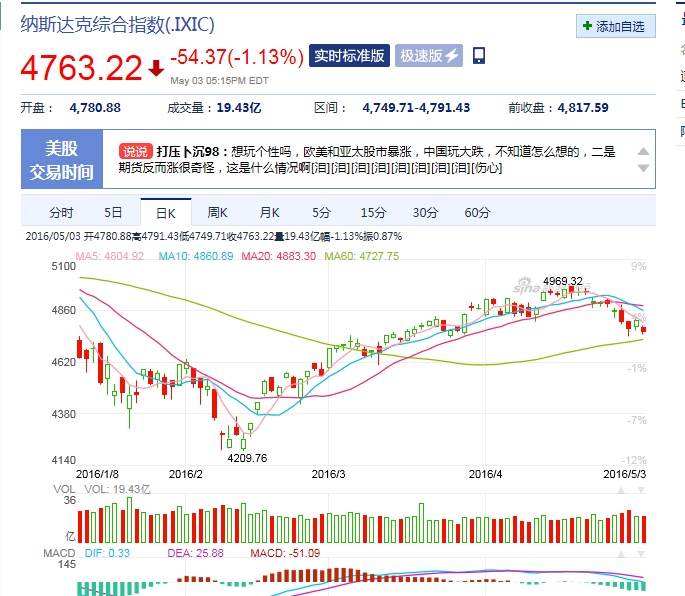Select the 15分 chart tab
Screen dimensions: 685x596
[374, 213]
